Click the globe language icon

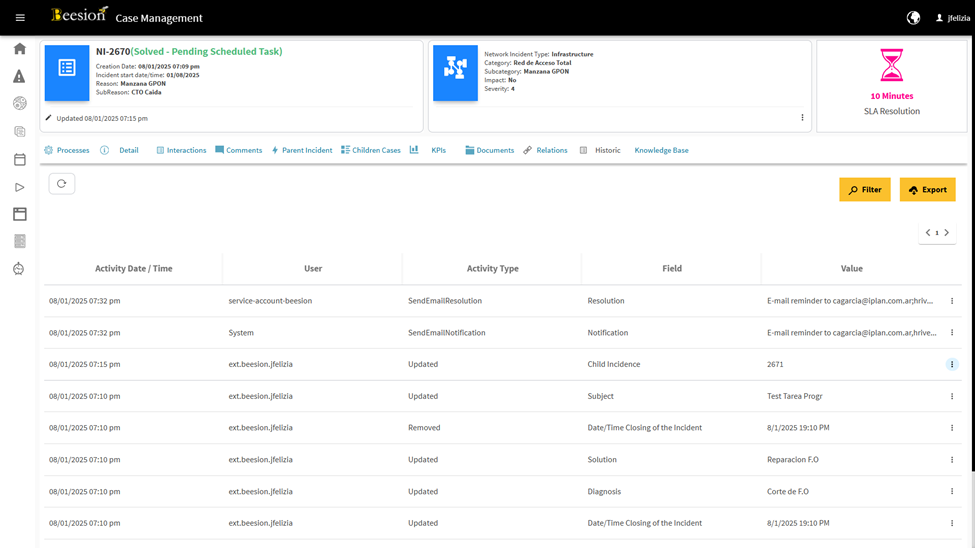913,18
